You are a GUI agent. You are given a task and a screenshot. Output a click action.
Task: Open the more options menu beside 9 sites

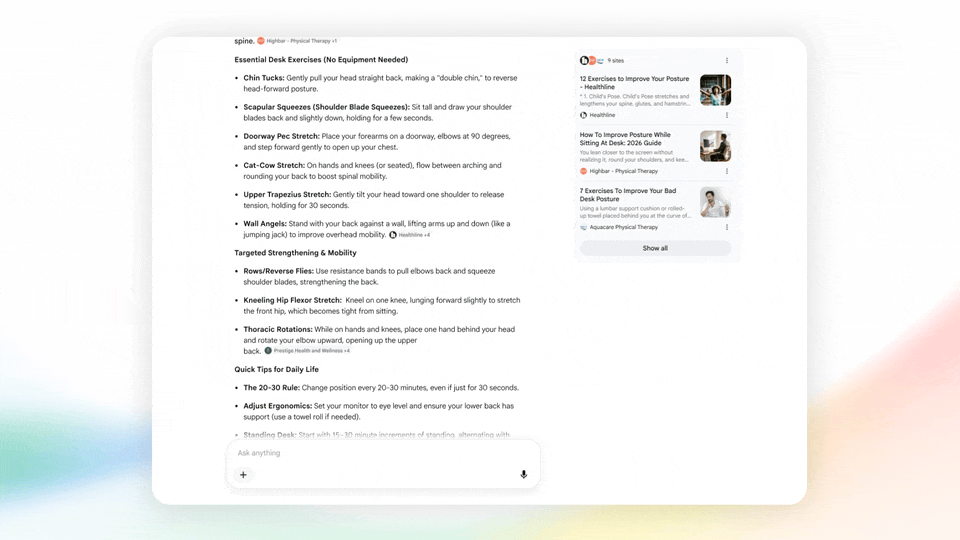[727, 61]
